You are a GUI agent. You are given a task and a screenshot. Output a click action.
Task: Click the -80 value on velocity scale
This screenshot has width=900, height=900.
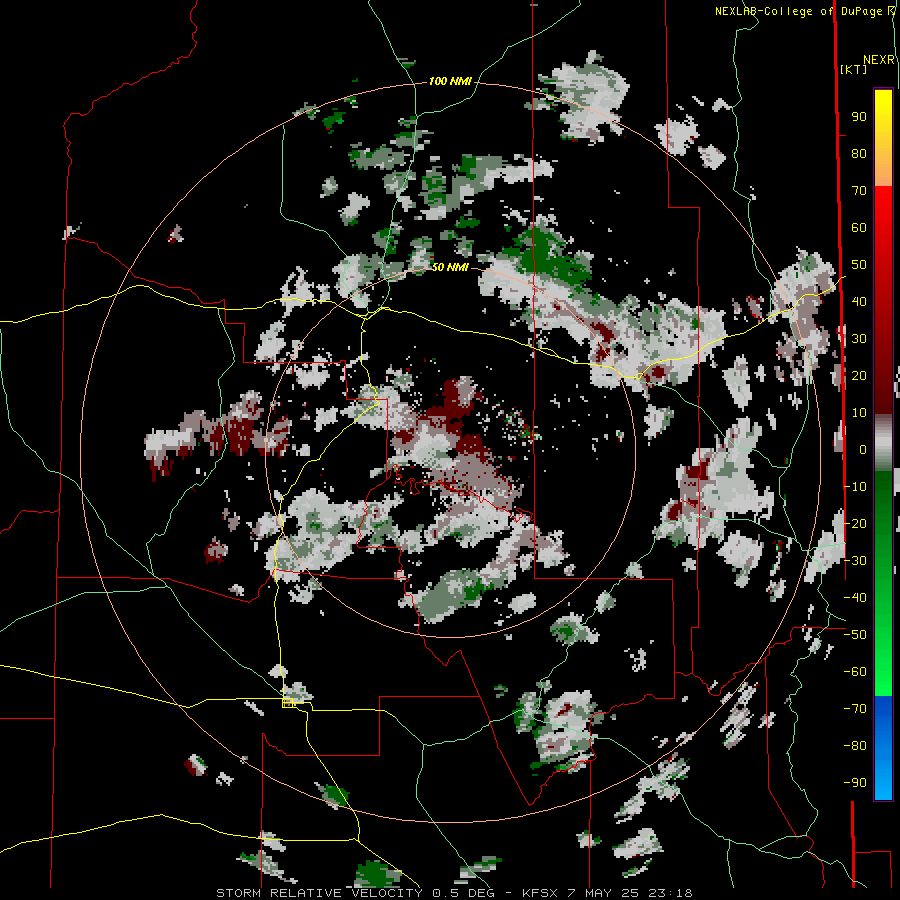(855, 746)
